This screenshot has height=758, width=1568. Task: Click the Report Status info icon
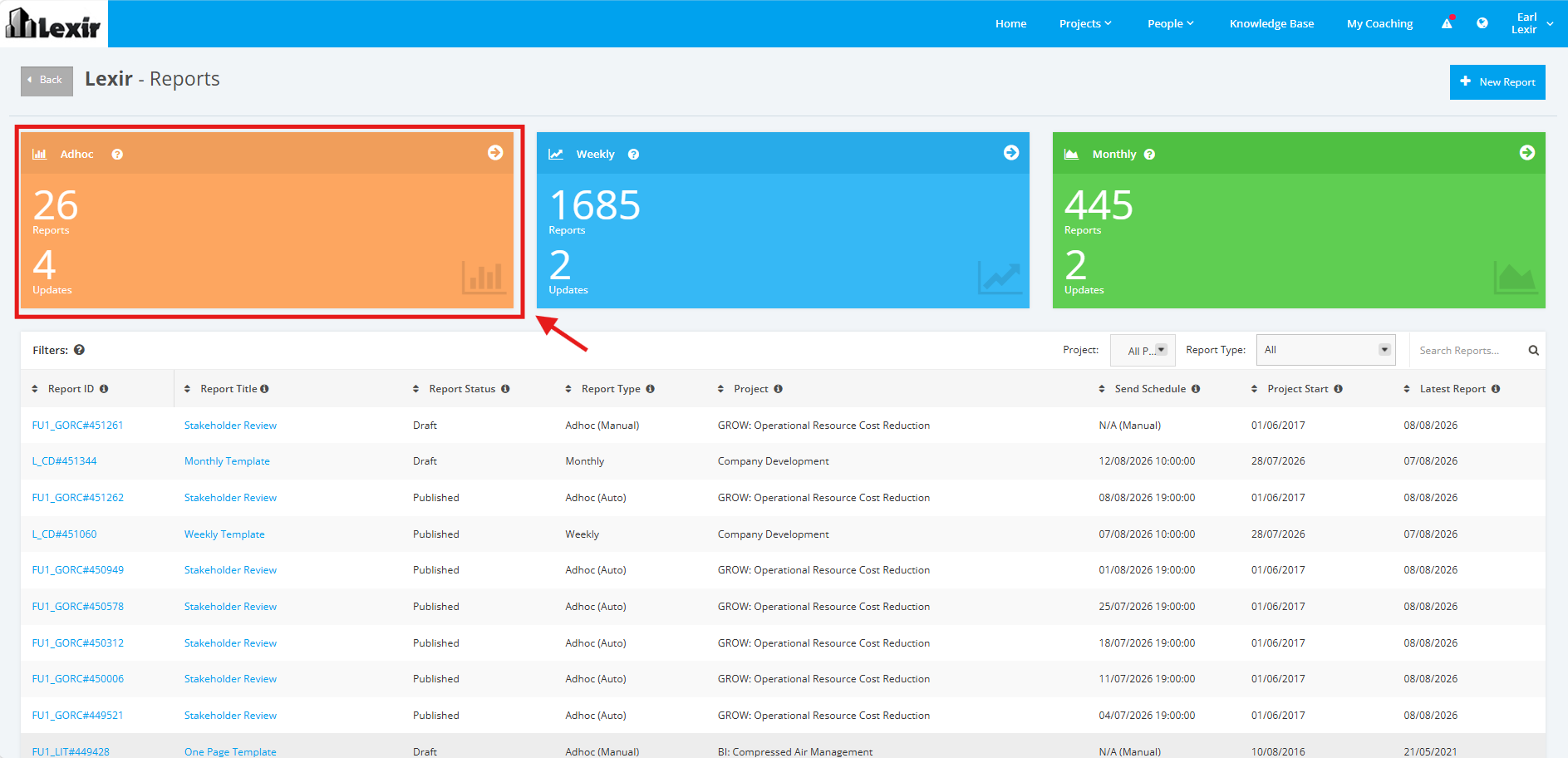tap(505, 389)
